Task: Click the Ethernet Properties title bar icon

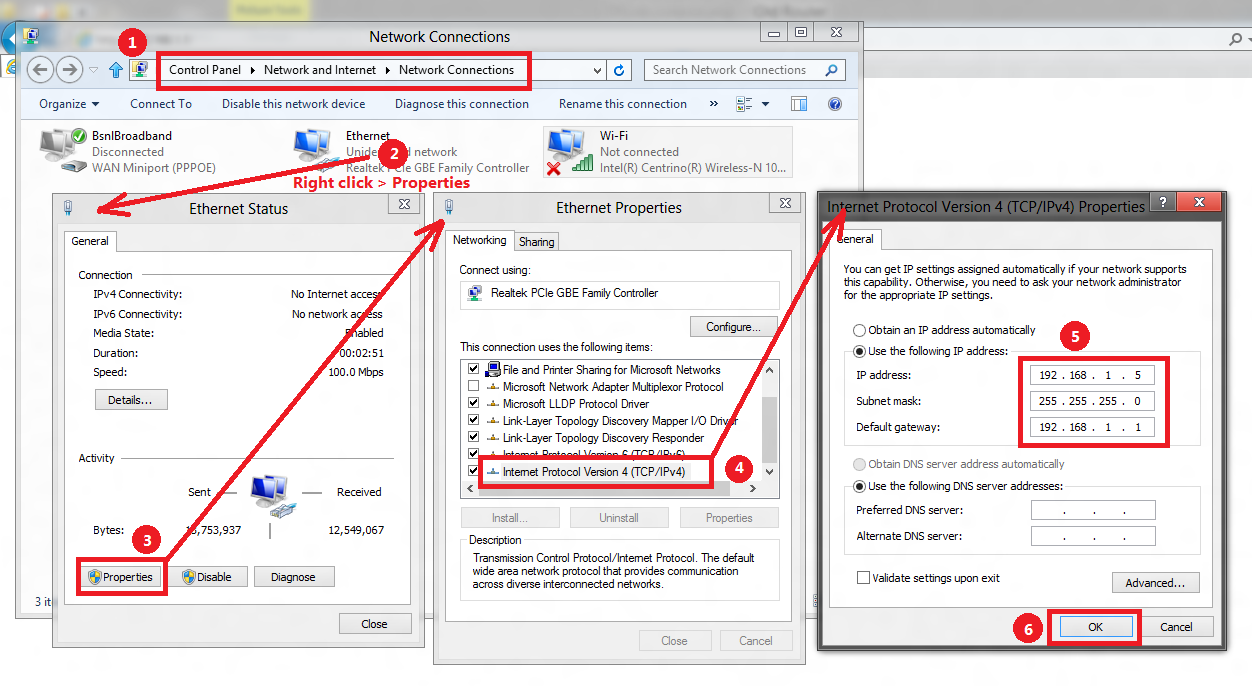Action: click(x=449, y=207)
